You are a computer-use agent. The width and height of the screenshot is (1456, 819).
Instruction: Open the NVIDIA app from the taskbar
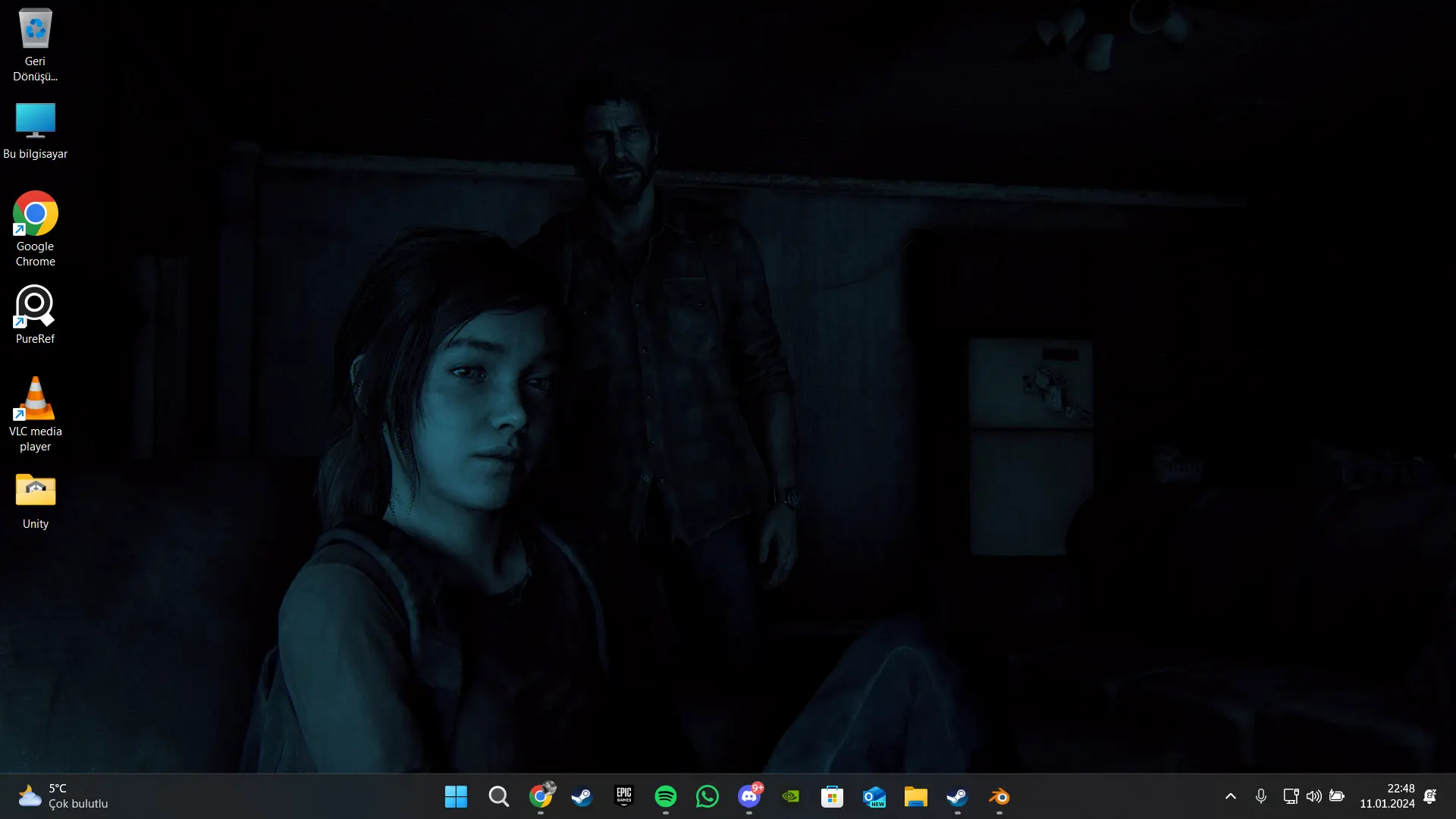(791, 796)
